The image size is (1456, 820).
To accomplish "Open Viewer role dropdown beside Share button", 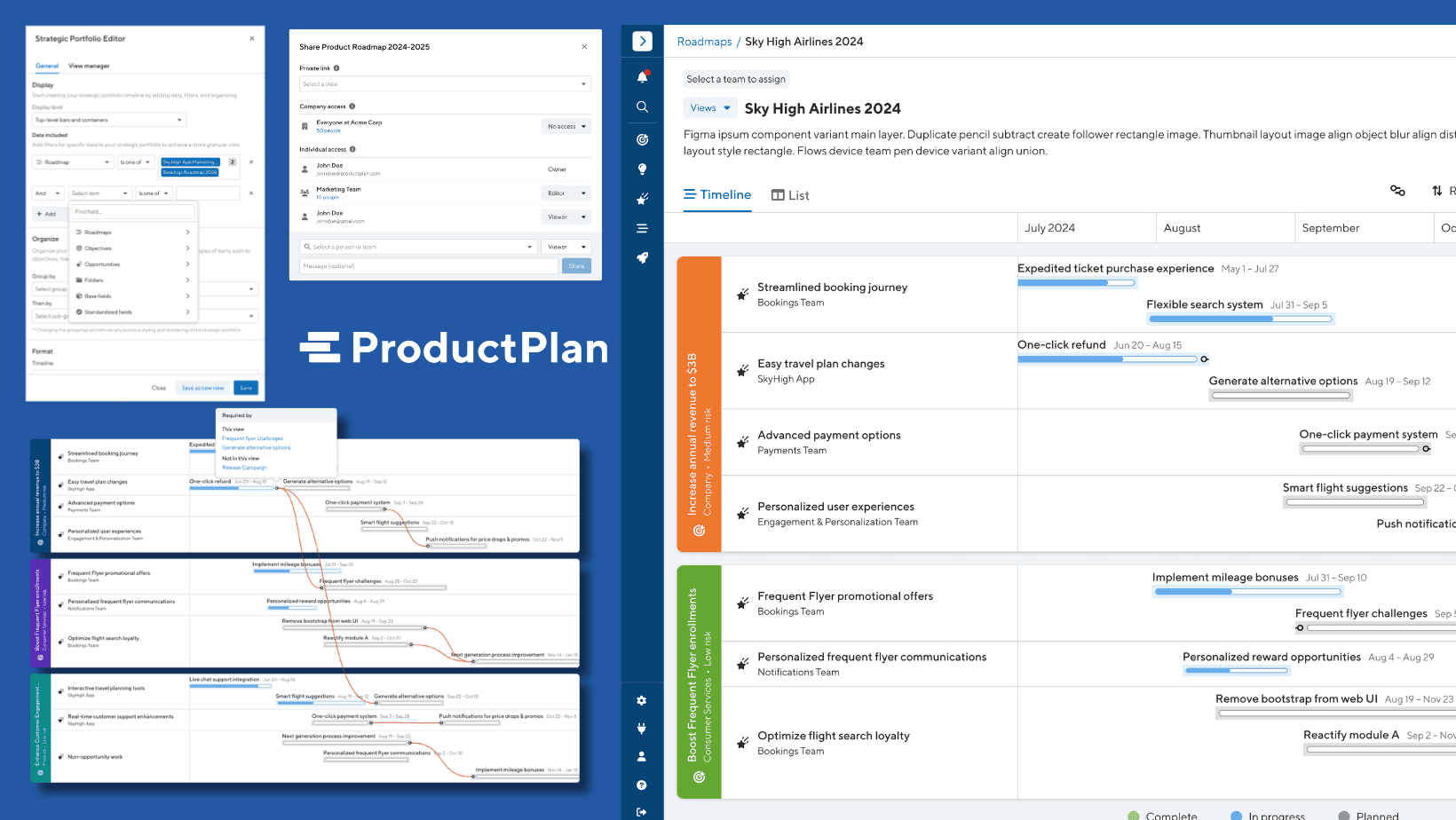I will click(x=566, y=247).
